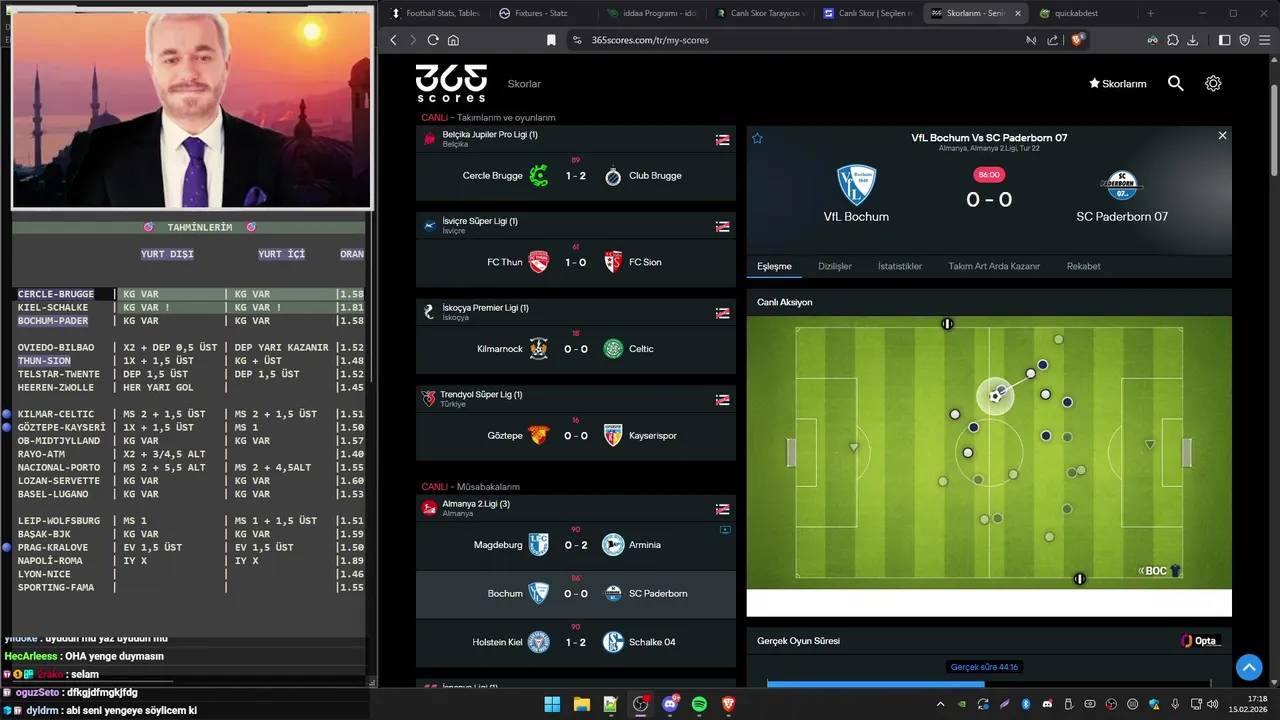Click the Cercle Brugge team crest
Viewport: 1280px width, 720px height.
539,176
